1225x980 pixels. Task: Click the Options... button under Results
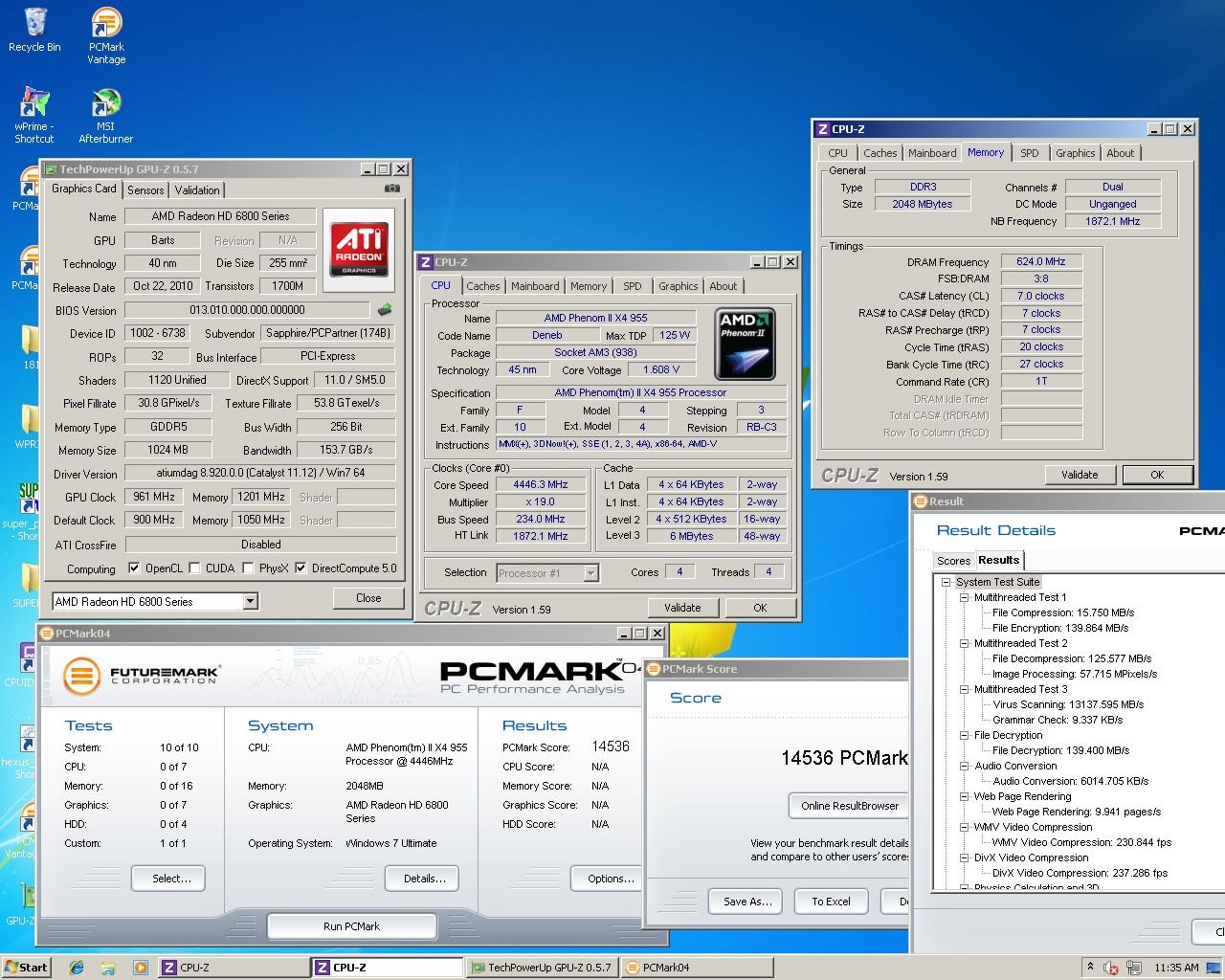[607, 879]
